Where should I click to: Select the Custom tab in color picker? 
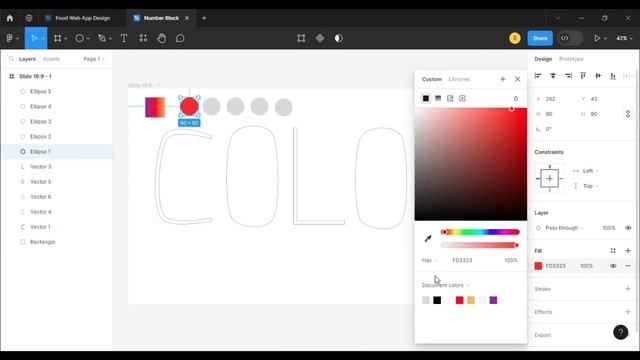click(431, 79)
